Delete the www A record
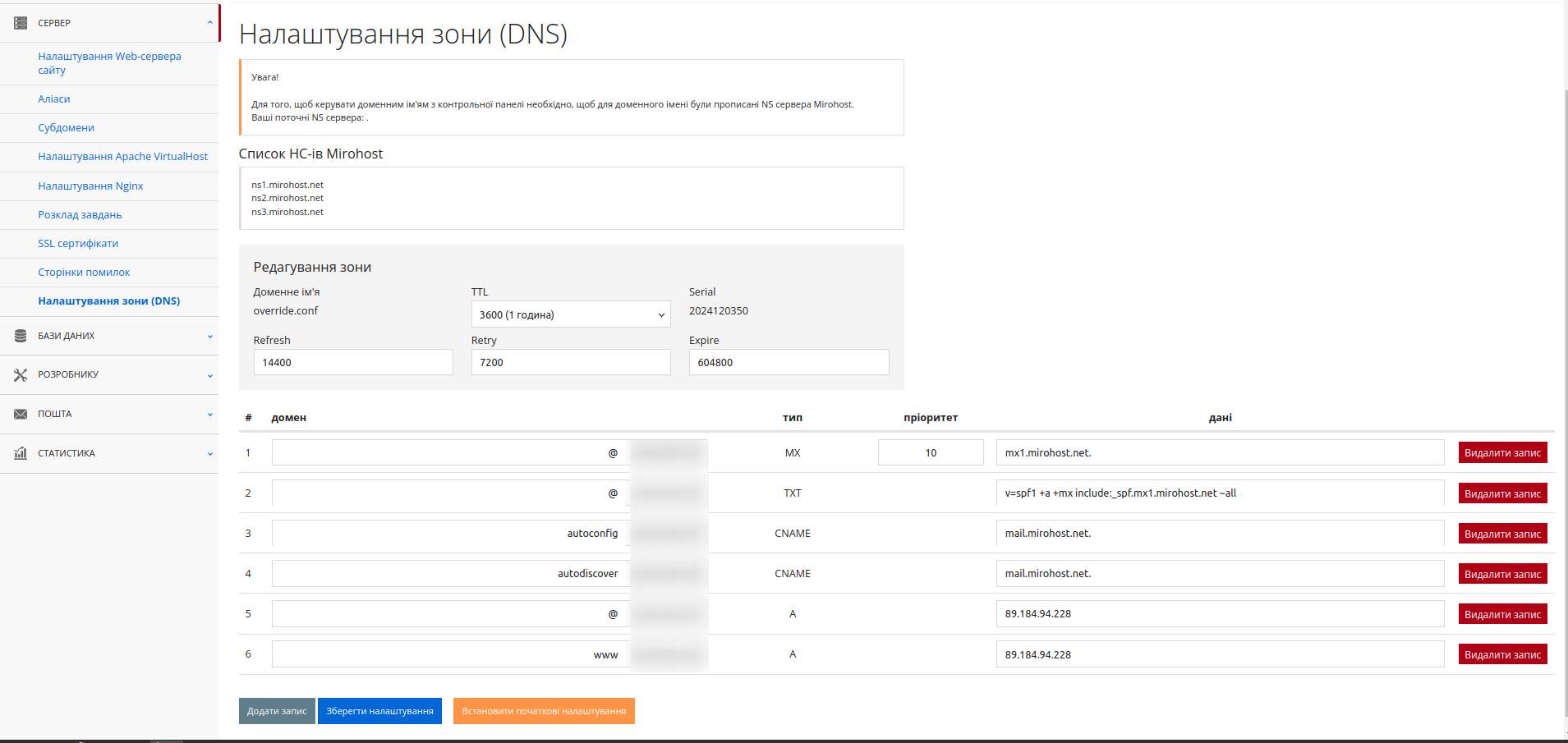 (1502, 654)
